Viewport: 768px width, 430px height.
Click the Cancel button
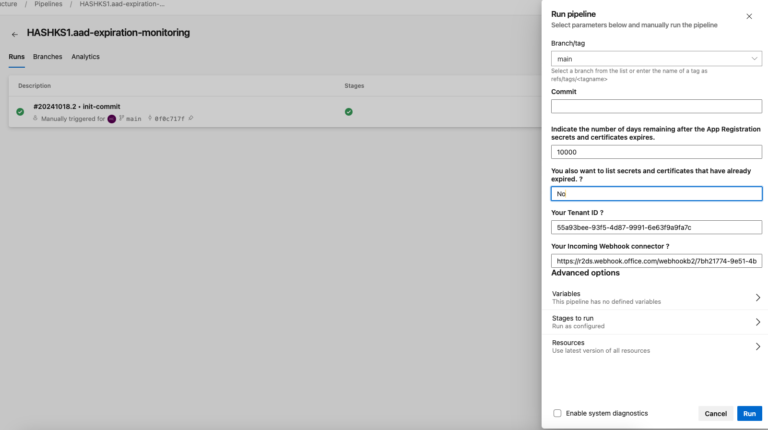715,413
